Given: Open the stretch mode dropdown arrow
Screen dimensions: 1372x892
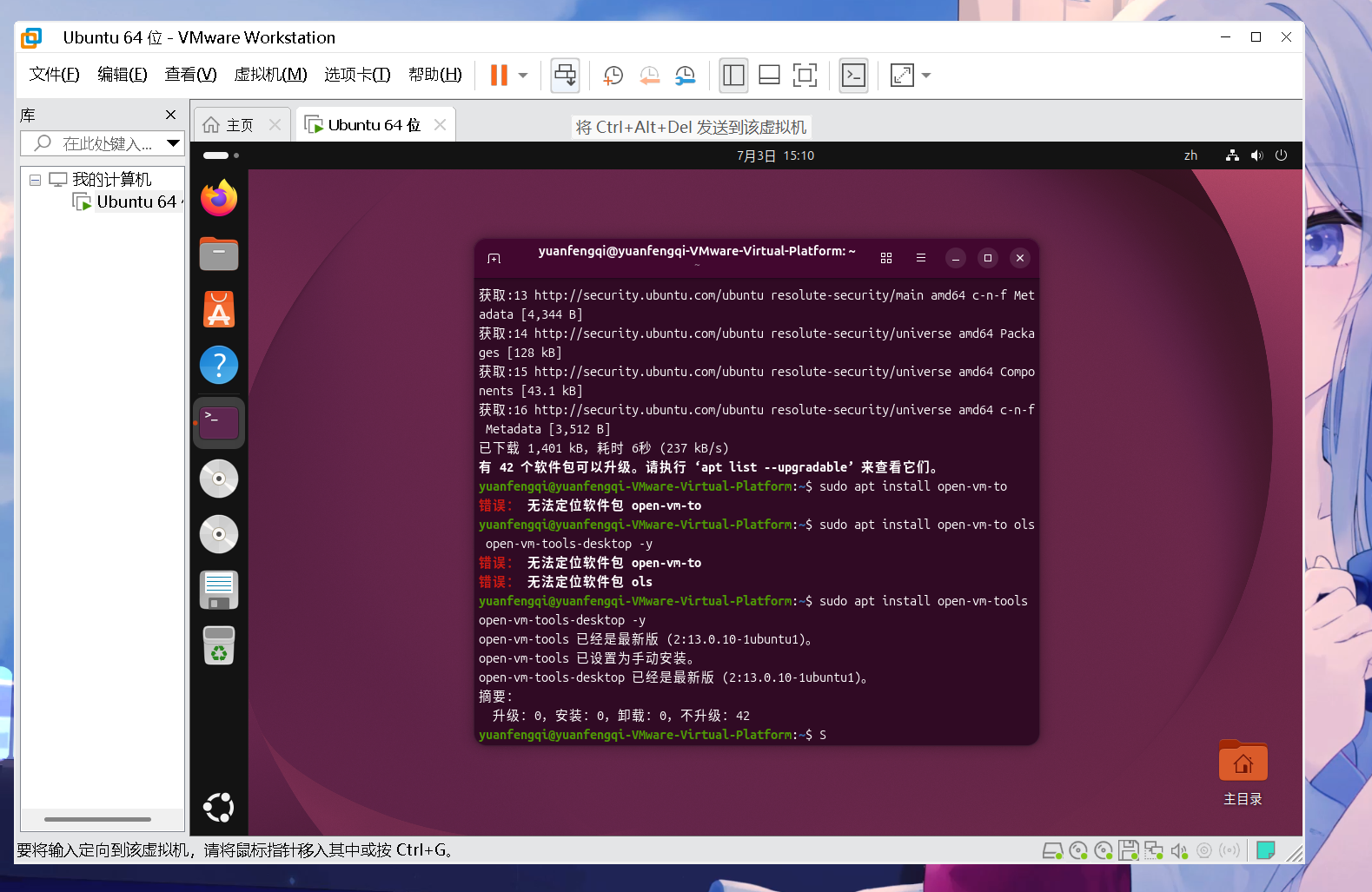Looking at the screenshot, I should pos(926,76).
